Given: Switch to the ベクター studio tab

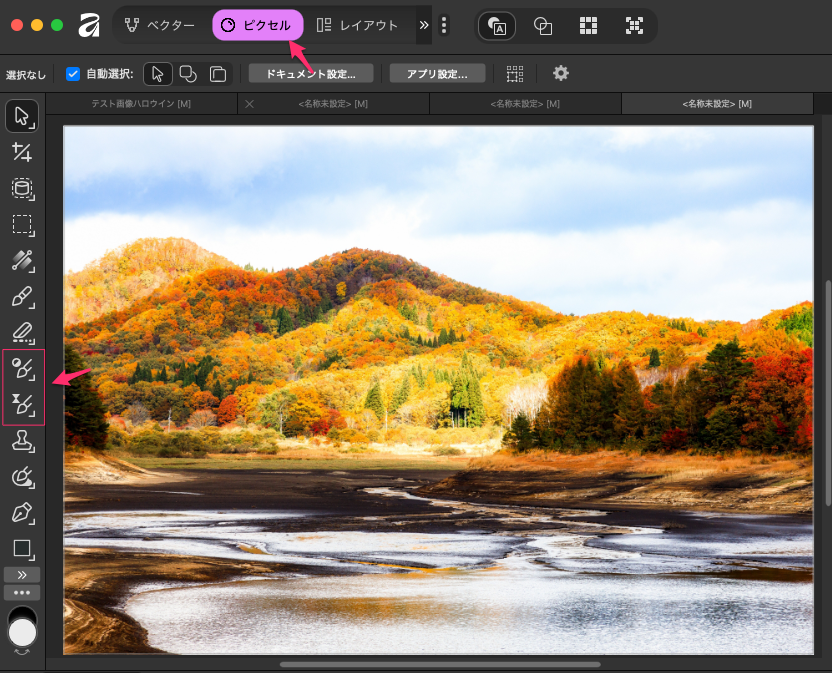Looking at the screenshot, I should coord(160,25).
